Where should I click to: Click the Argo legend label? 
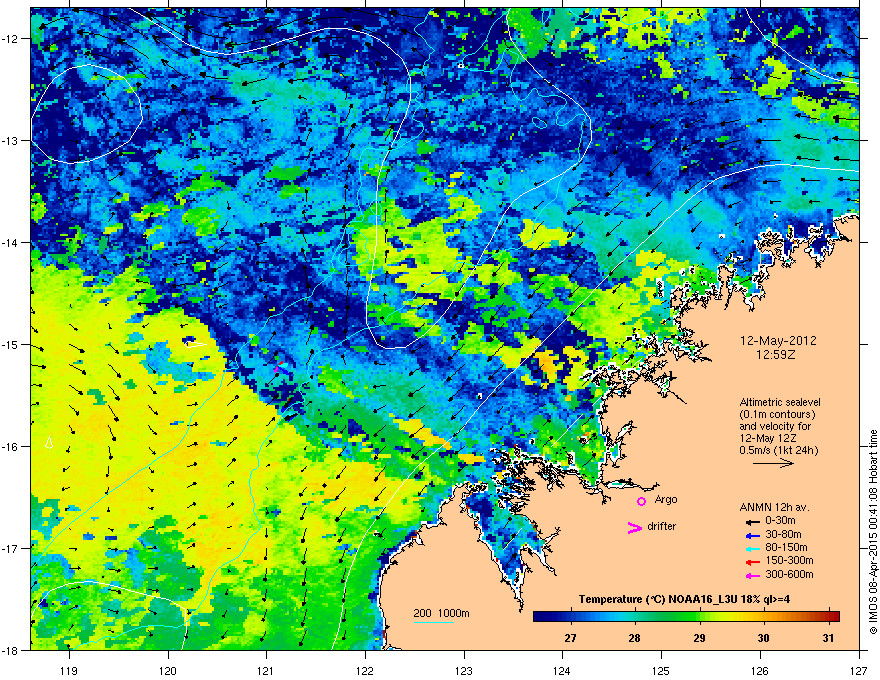(666, 500)
